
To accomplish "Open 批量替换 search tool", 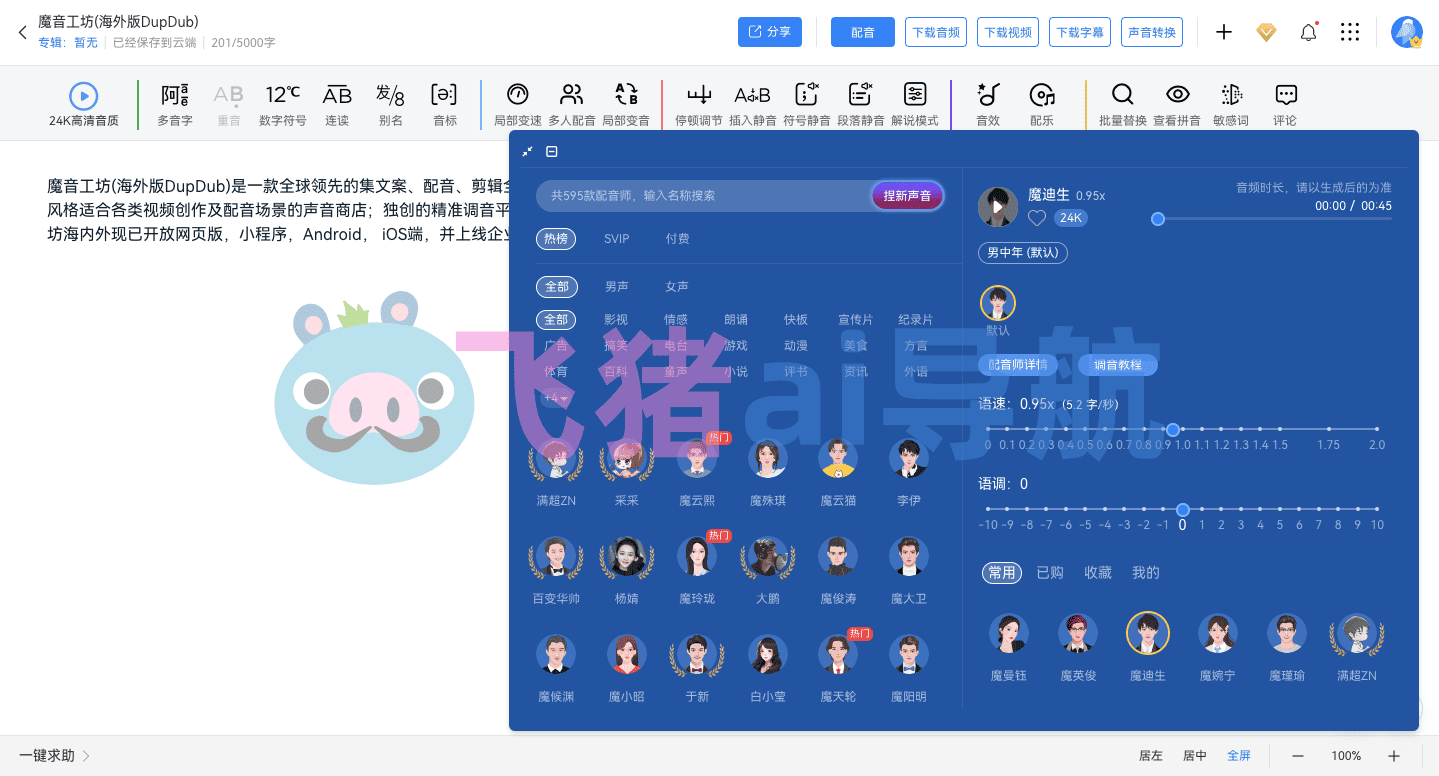I will (x=1123, y=104).
